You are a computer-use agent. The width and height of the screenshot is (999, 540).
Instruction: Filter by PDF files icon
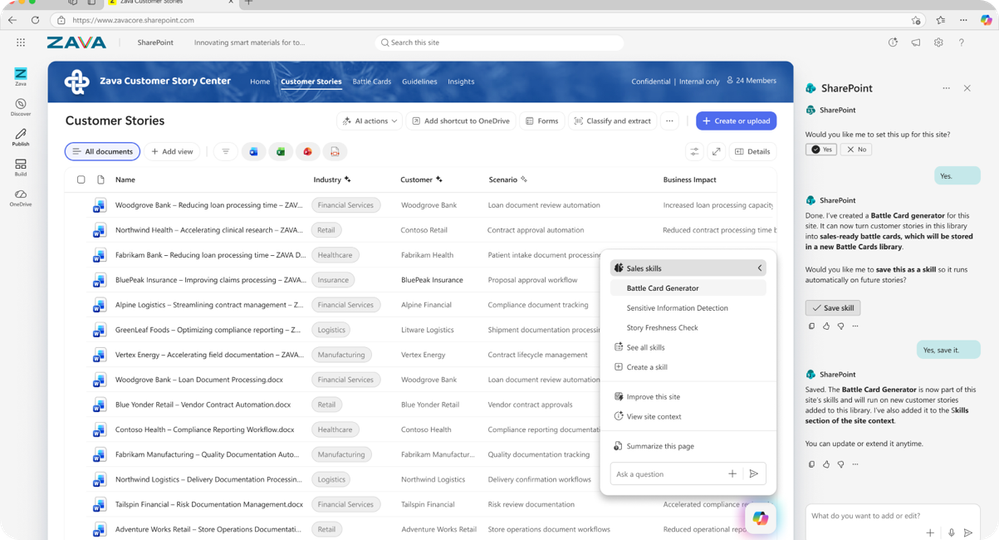point(335,152)
